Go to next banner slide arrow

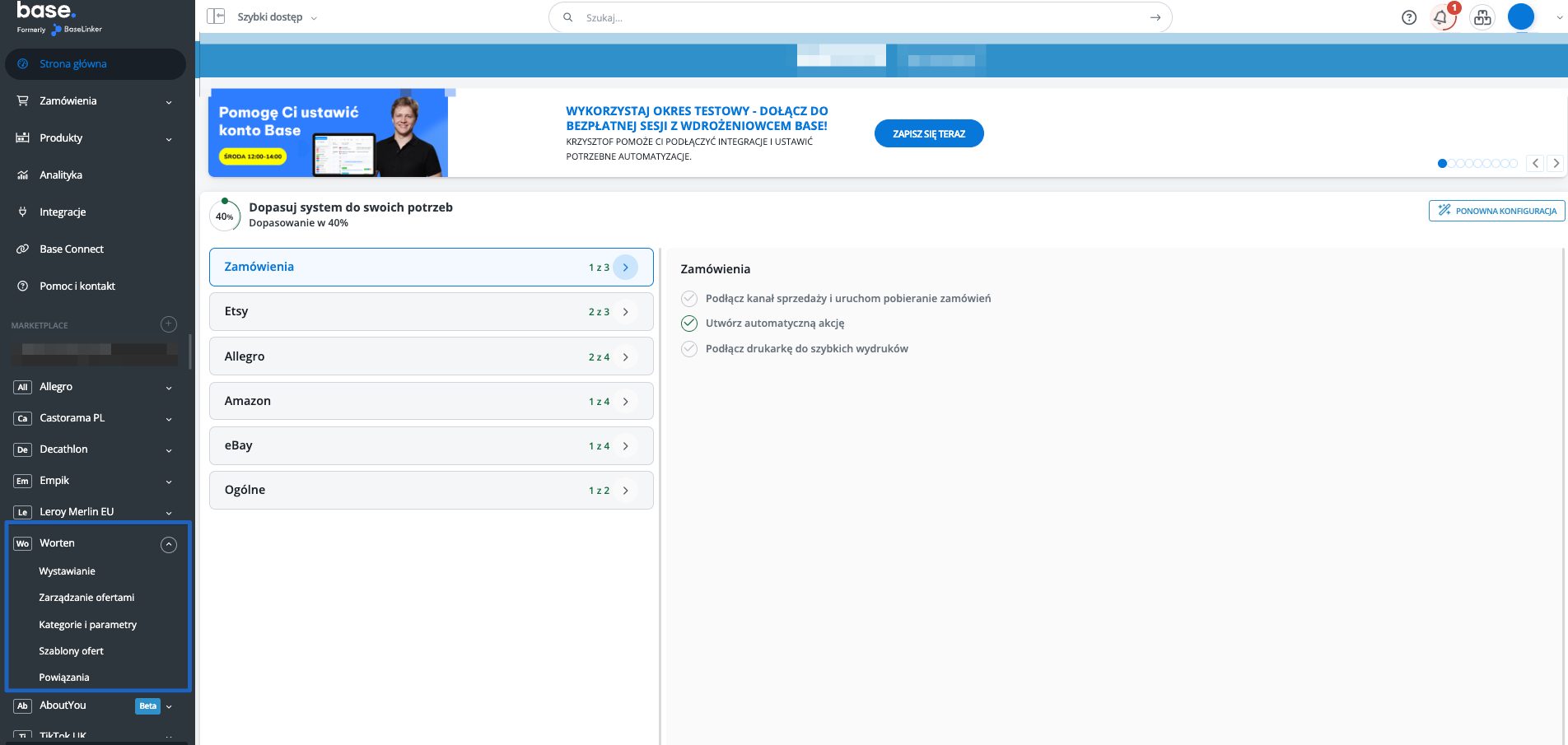tap(1556, 163)
